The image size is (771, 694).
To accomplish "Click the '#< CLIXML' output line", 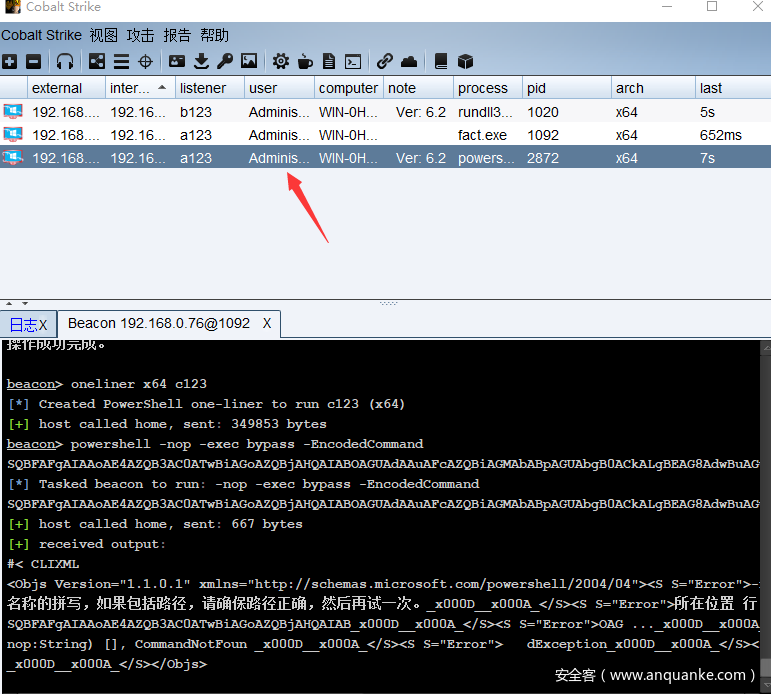I will point(43,564).
